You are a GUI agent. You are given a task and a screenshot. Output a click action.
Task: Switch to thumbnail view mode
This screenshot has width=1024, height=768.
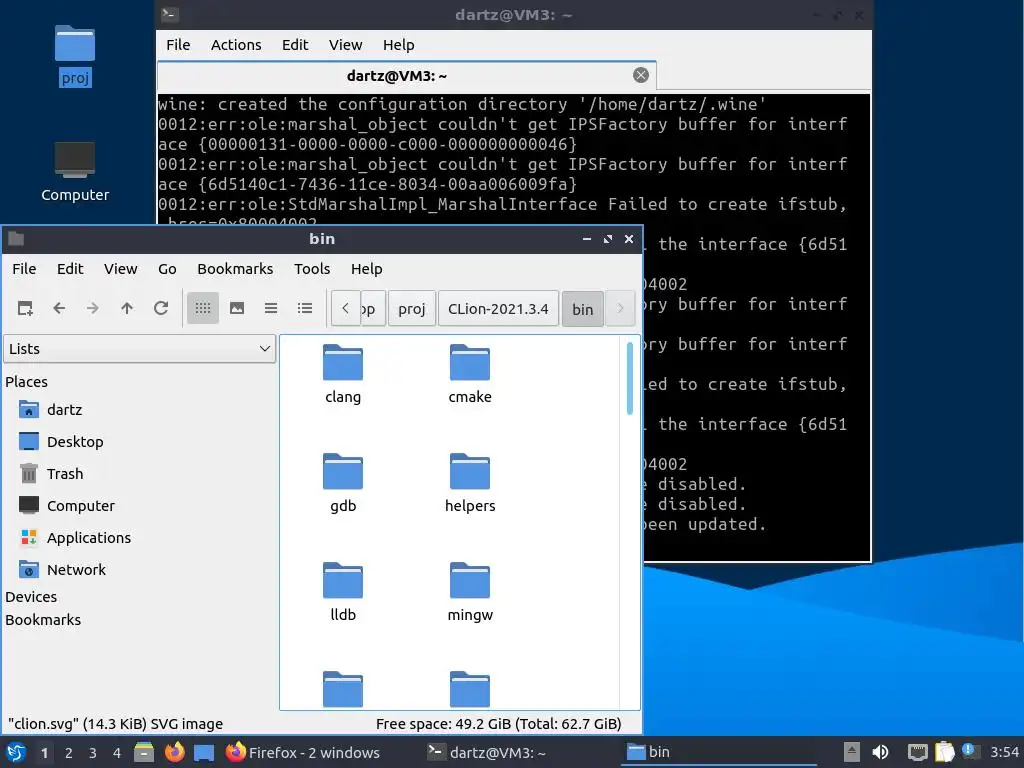pos(237,308)
